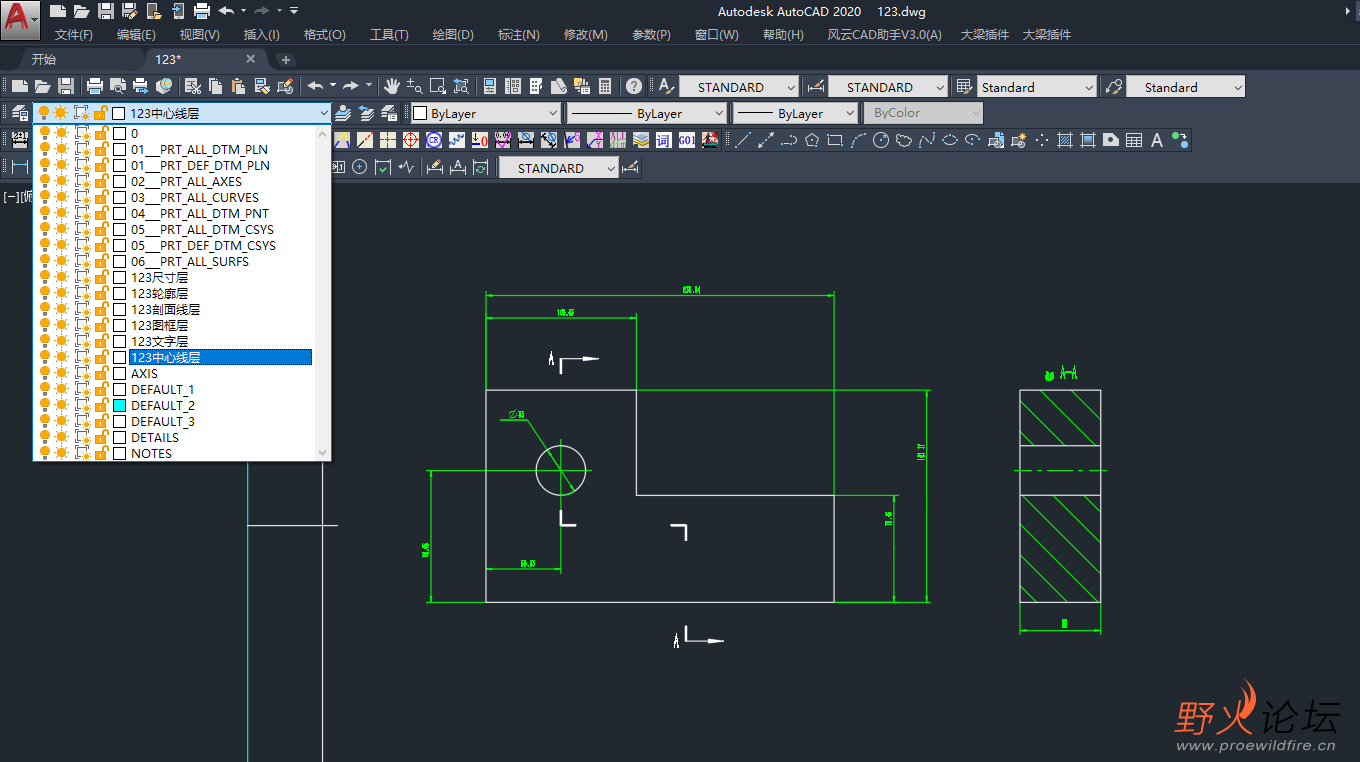Toggle lightbulb visibility for 123轮廓层
1360x762 pixels.
point(44,293)
